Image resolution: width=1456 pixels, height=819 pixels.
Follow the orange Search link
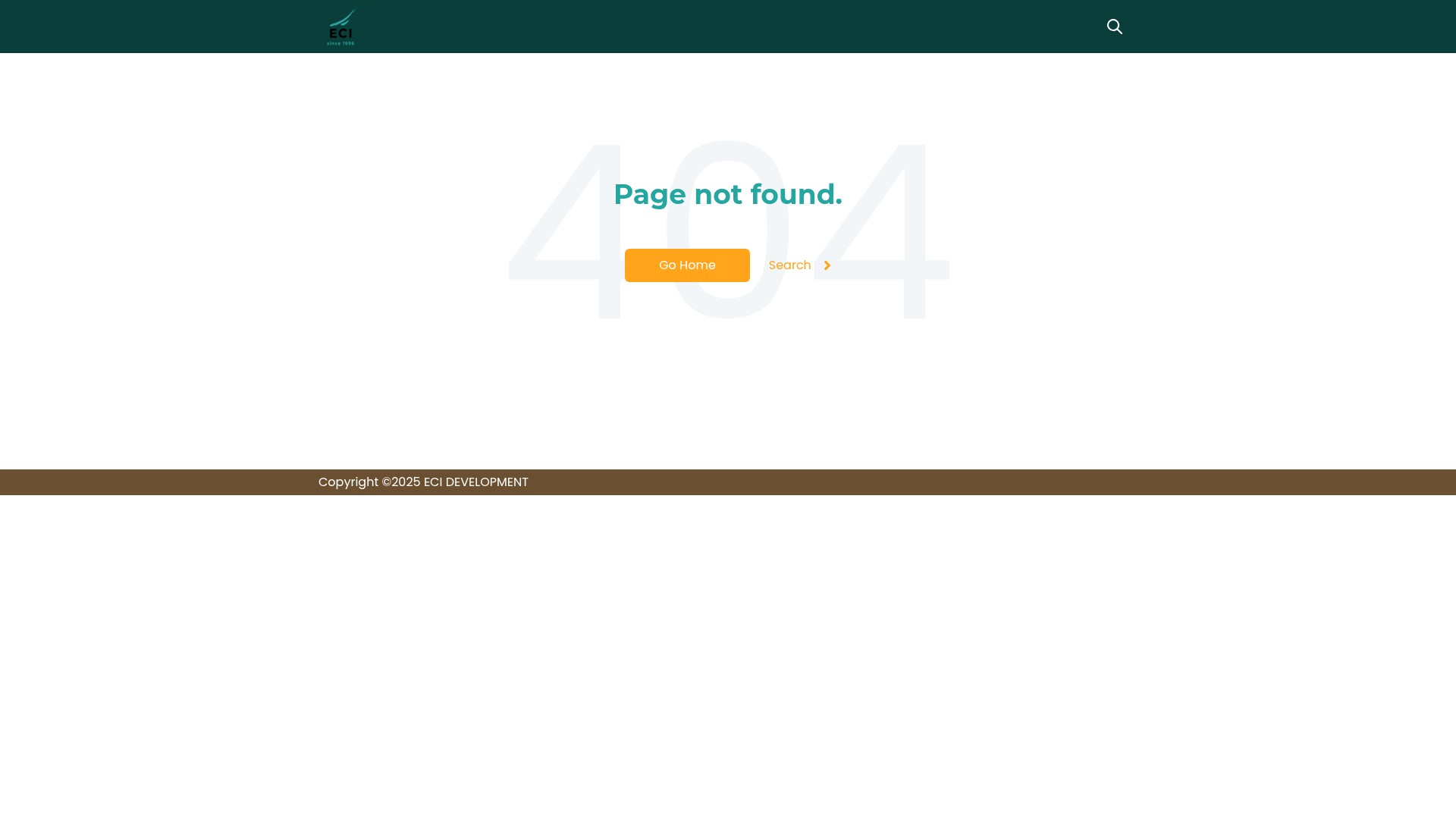pyautogui.click(x=799, y=265)
